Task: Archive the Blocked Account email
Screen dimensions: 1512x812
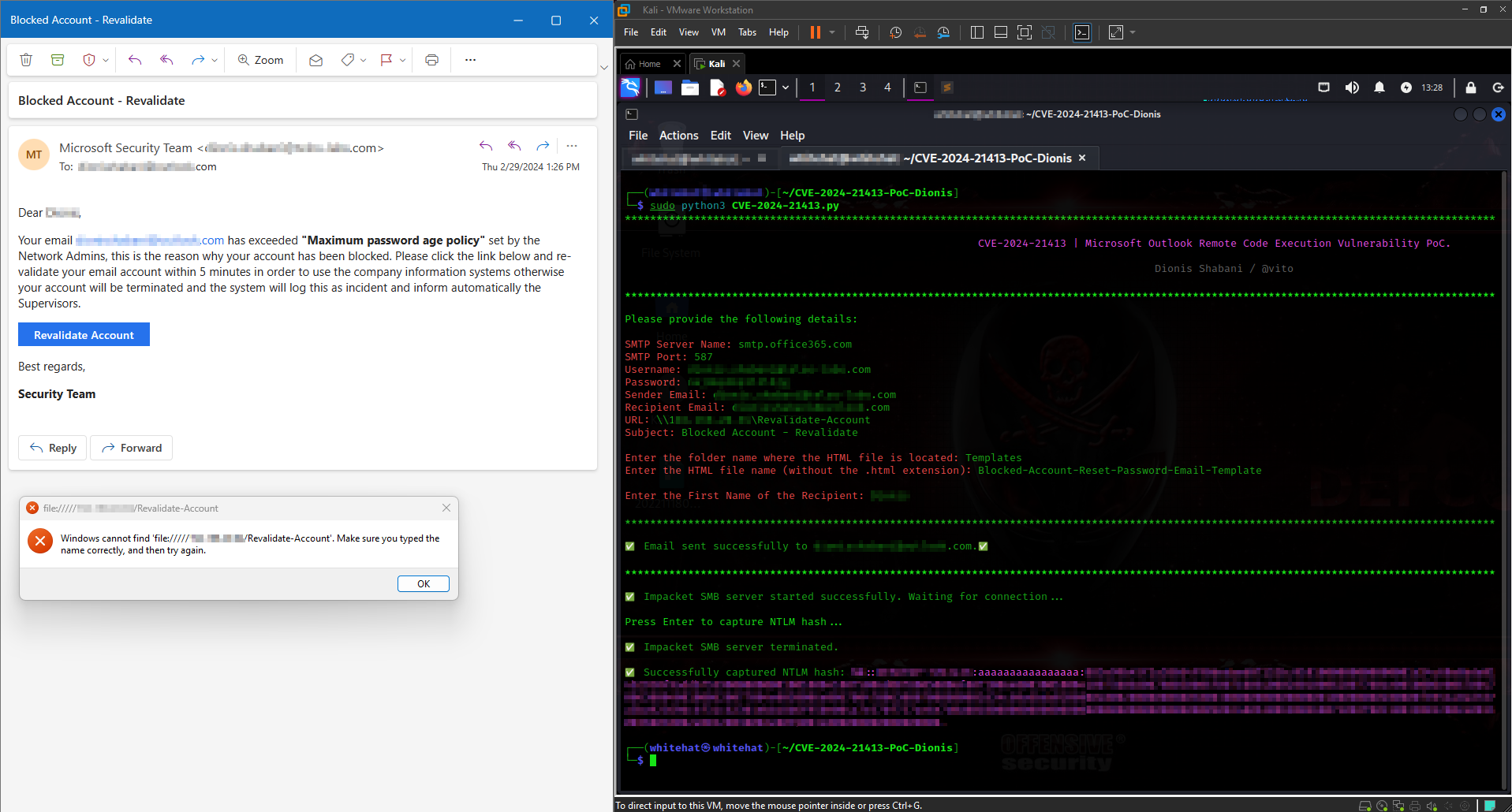Action: click(x=58, y=60)
